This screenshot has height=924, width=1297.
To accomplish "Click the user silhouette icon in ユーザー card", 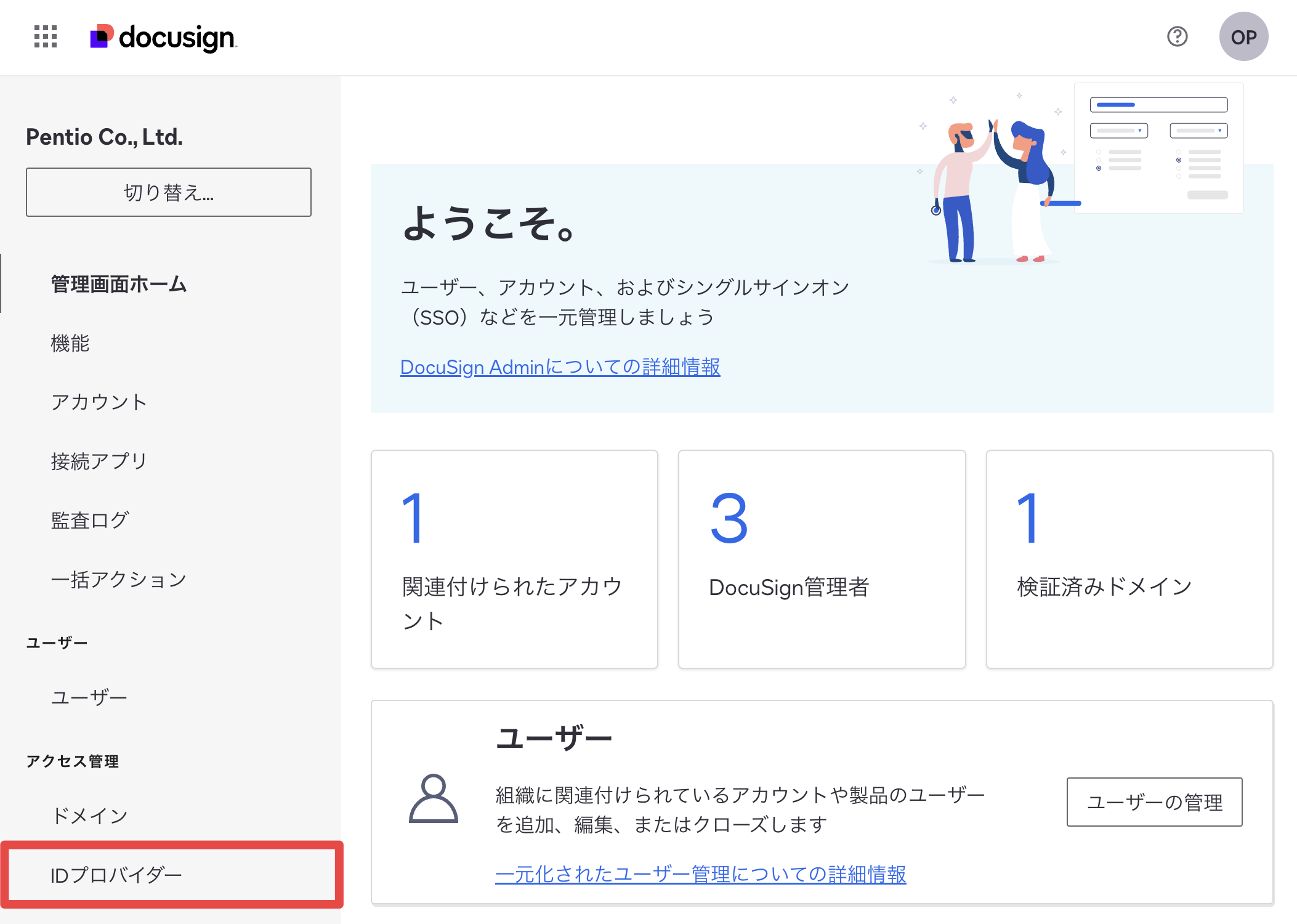I will click(434, 798).
